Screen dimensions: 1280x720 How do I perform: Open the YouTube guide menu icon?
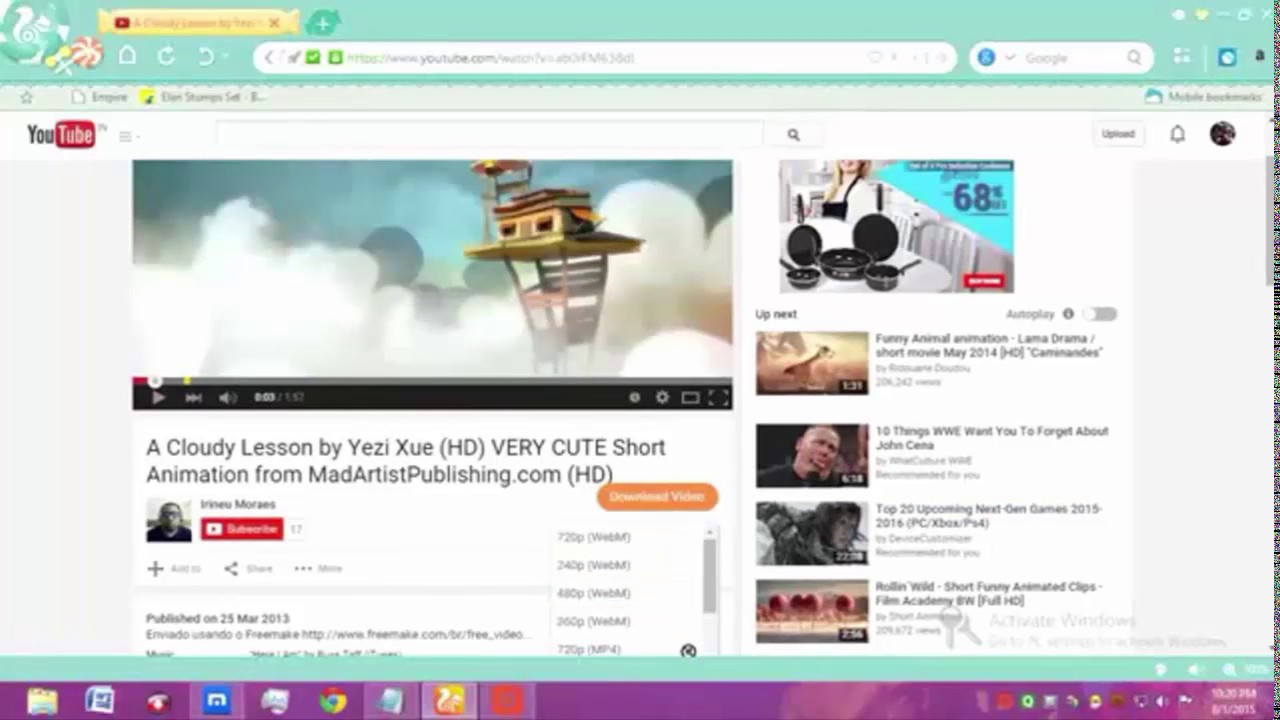(125, 136)
